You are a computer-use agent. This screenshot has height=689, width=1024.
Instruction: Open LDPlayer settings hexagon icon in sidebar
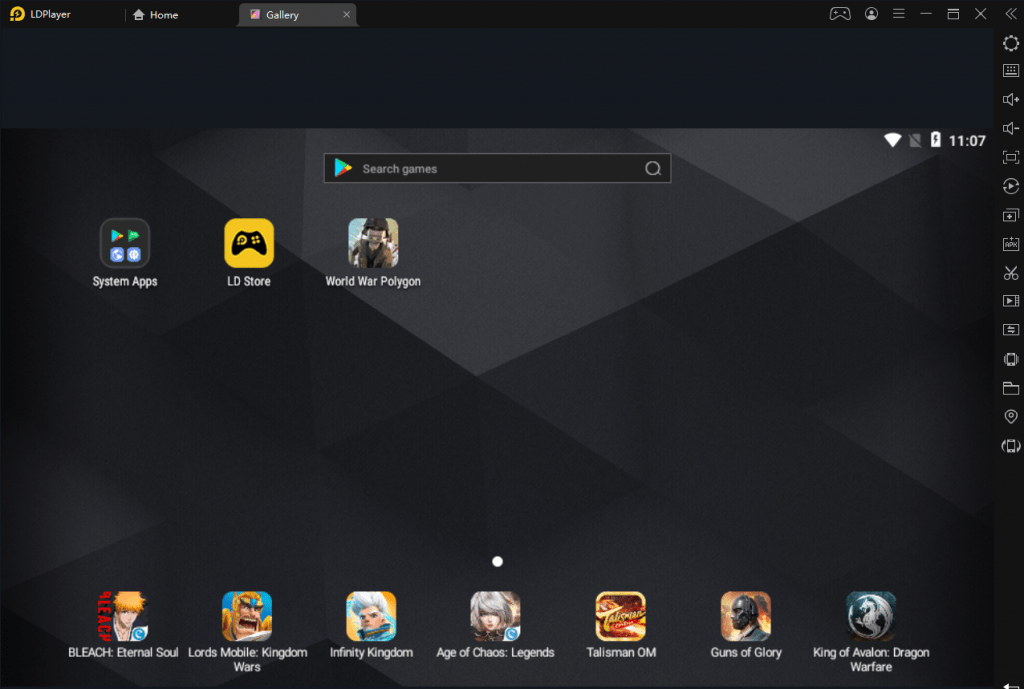(x=1010, y=43)
